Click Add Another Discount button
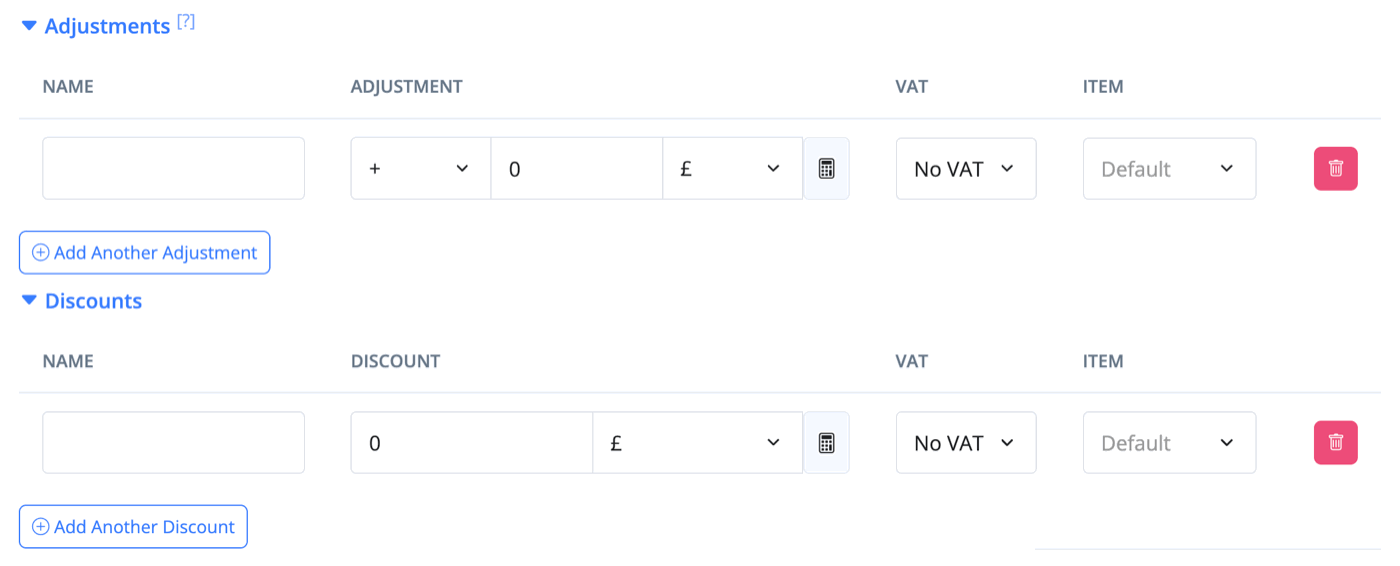1400x566 pixels. [133, 527]
